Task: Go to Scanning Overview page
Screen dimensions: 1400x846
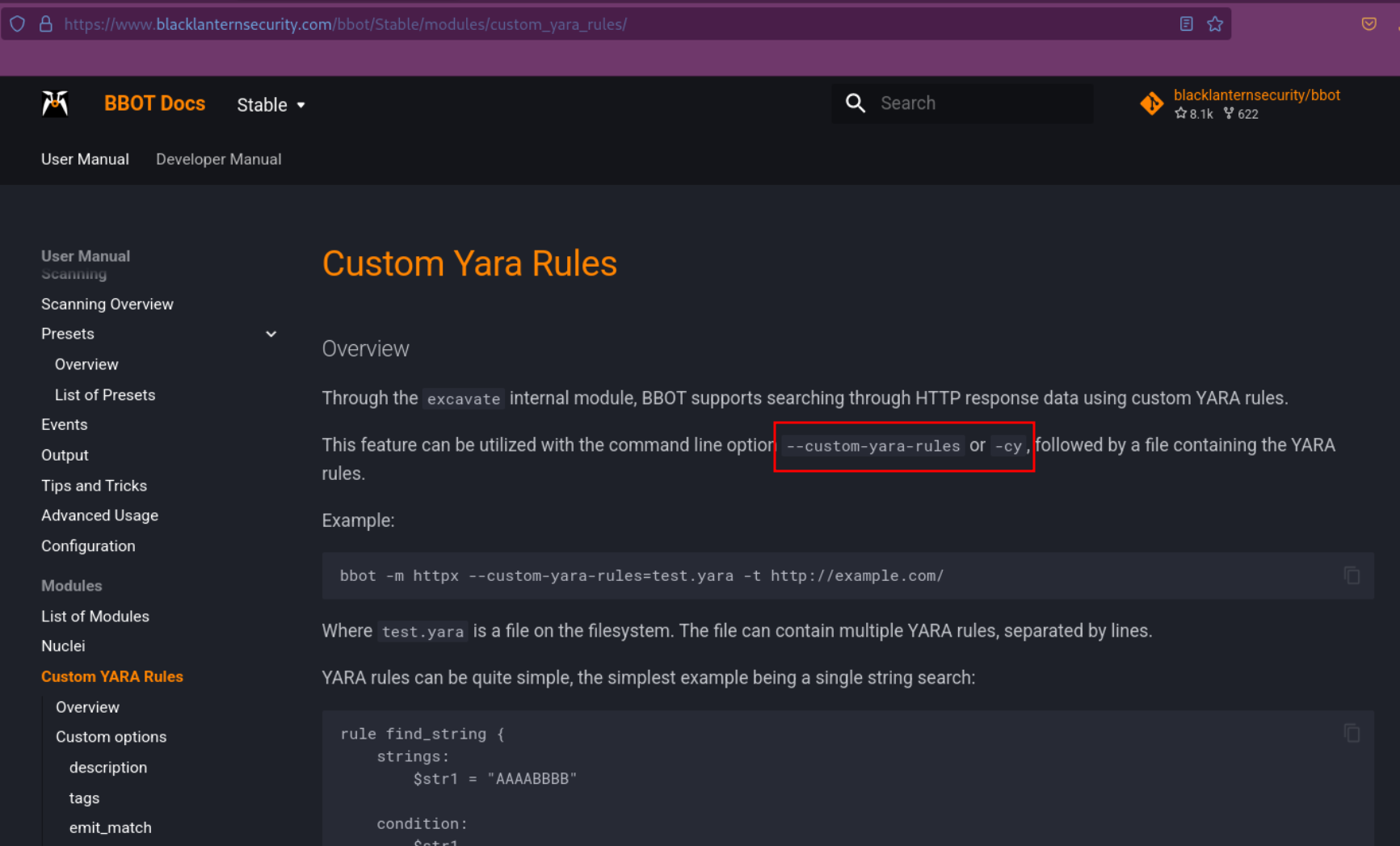Action: click(x=107, y=304)
